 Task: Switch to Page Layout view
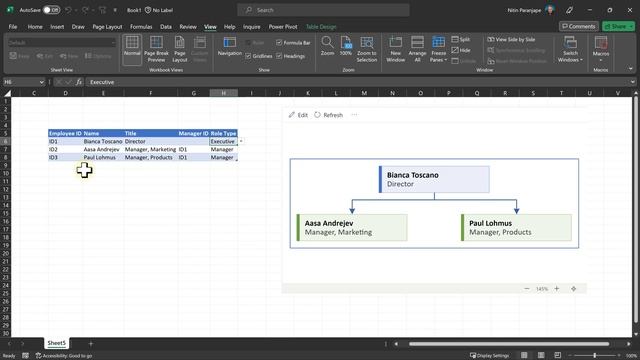180,49
